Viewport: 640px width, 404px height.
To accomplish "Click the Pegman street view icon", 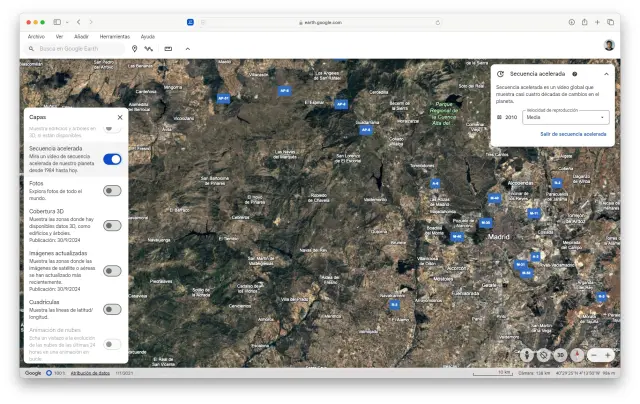I will coord(527,355).
